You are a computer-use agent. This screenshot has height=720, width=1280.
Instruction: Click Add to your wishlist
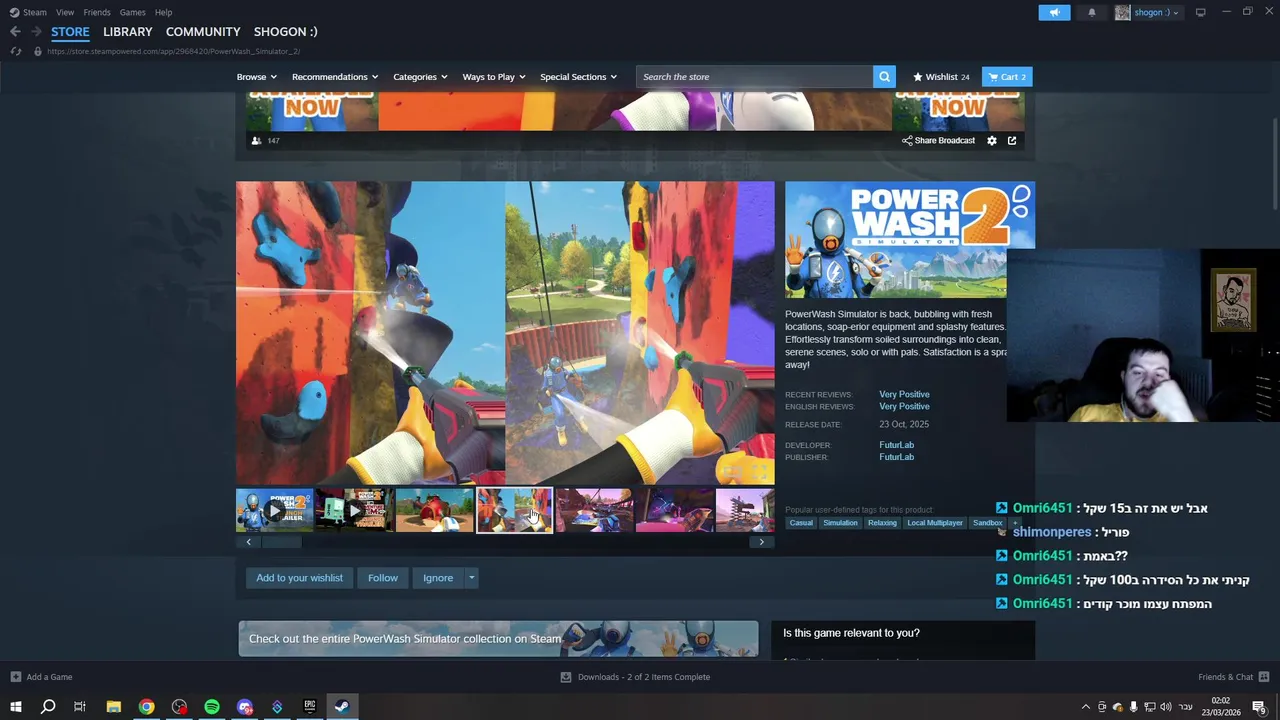coord(299,578)
